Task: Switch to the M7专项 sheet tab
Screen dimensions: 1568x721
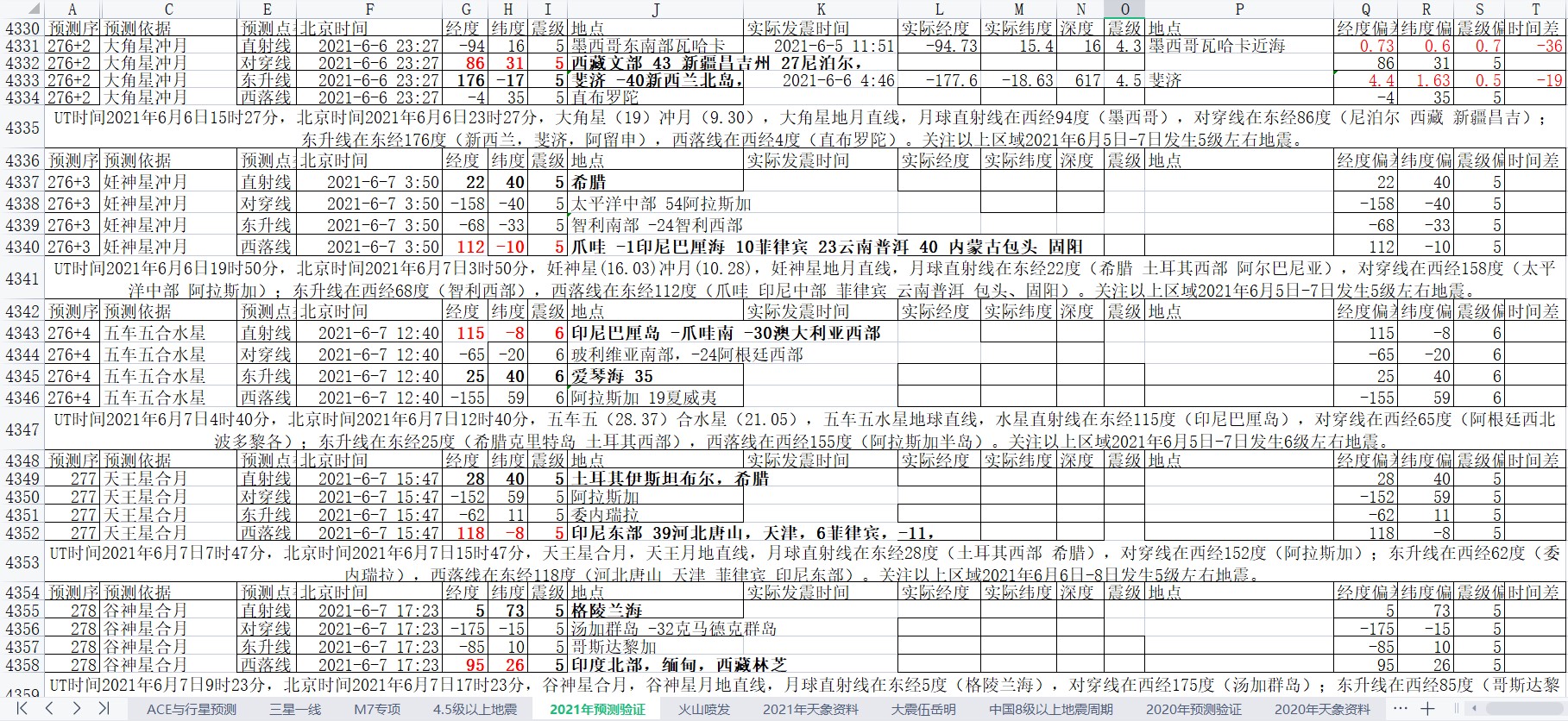Action: pos(377,709)
